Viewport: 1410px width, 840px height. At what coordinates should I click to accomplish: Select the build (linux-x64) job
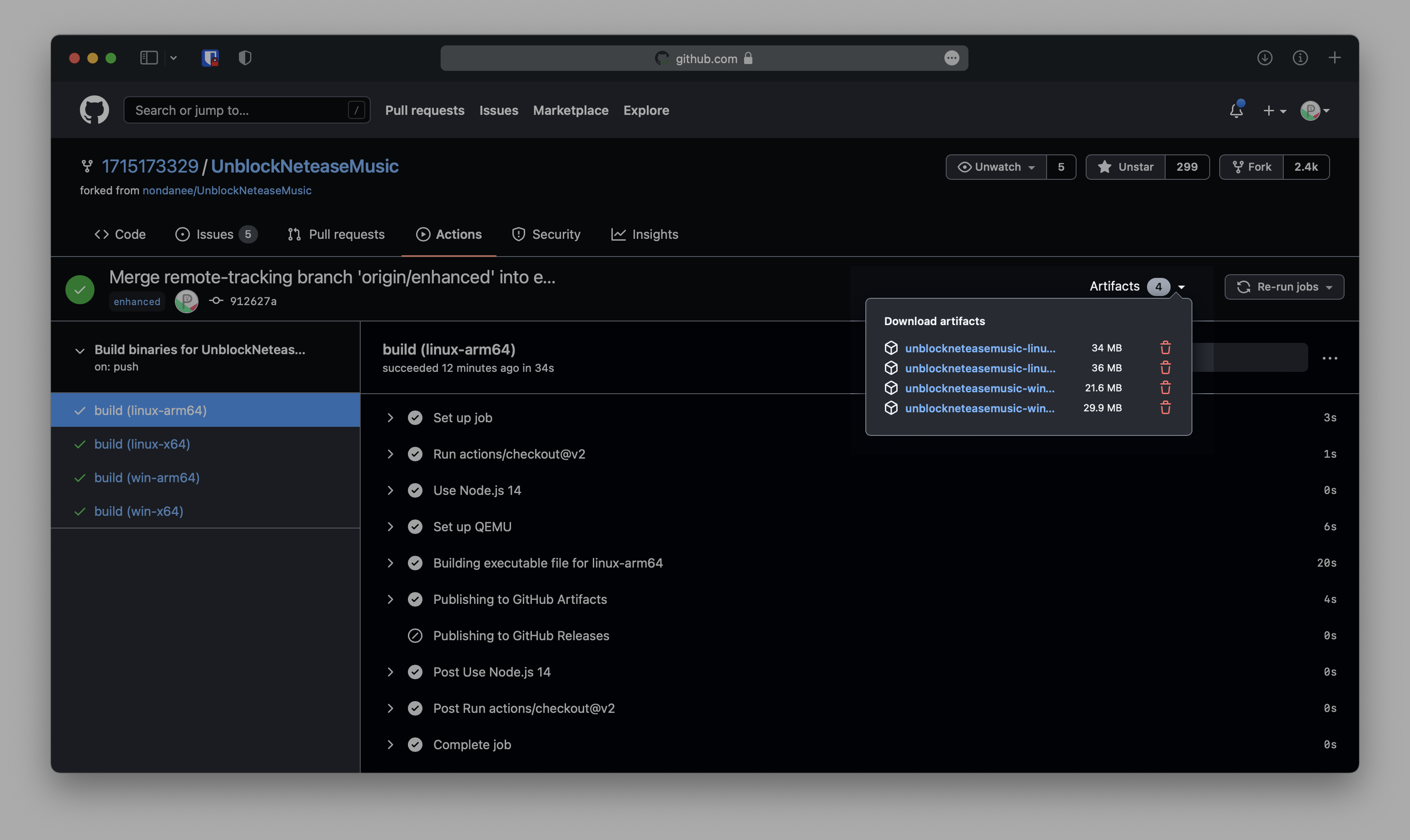(205, 445)
